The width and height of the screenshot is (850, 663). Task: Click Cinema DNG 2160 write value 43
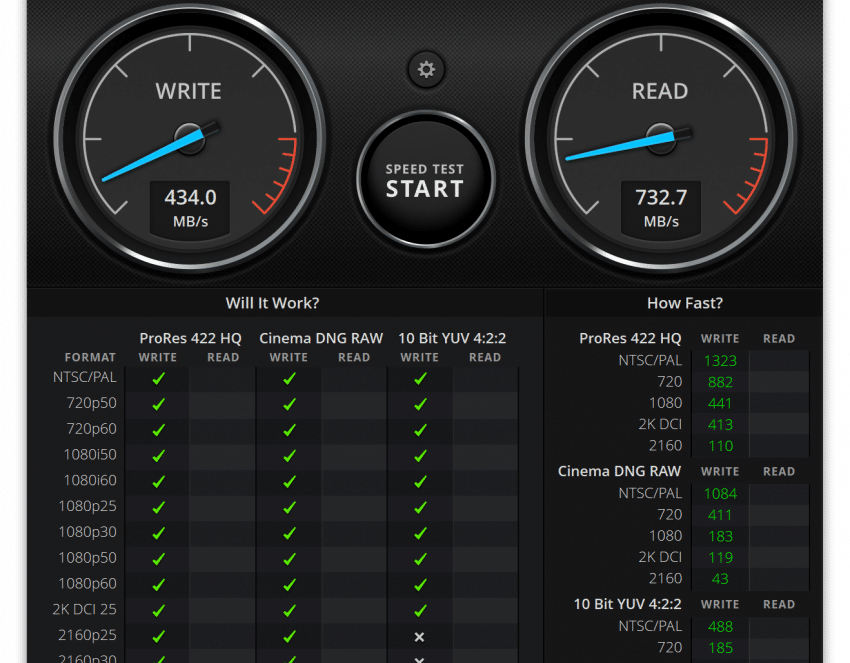(x=720, y=579)
